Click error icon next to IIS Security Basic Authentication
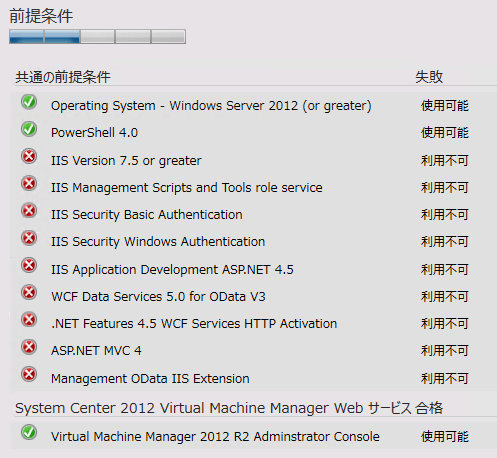The height and width of the screenshot is (458, 497). tap(29, 211)
